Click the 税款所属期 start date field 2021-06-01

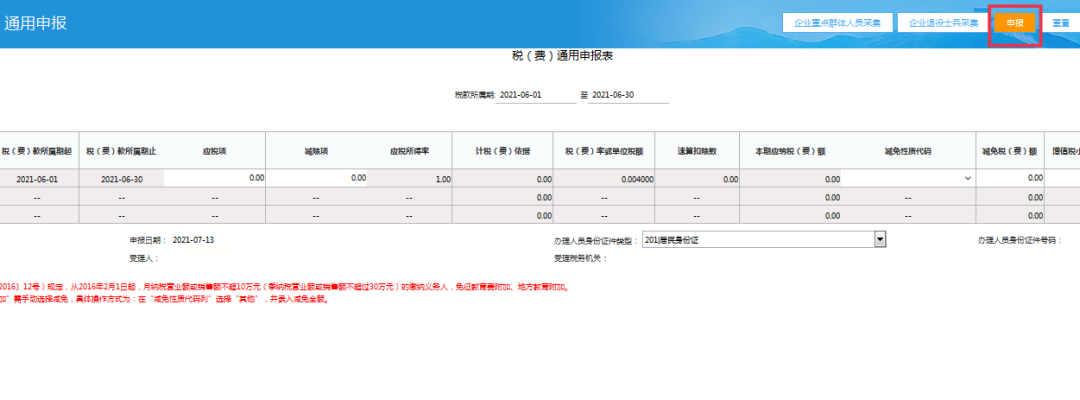(537, 95)
